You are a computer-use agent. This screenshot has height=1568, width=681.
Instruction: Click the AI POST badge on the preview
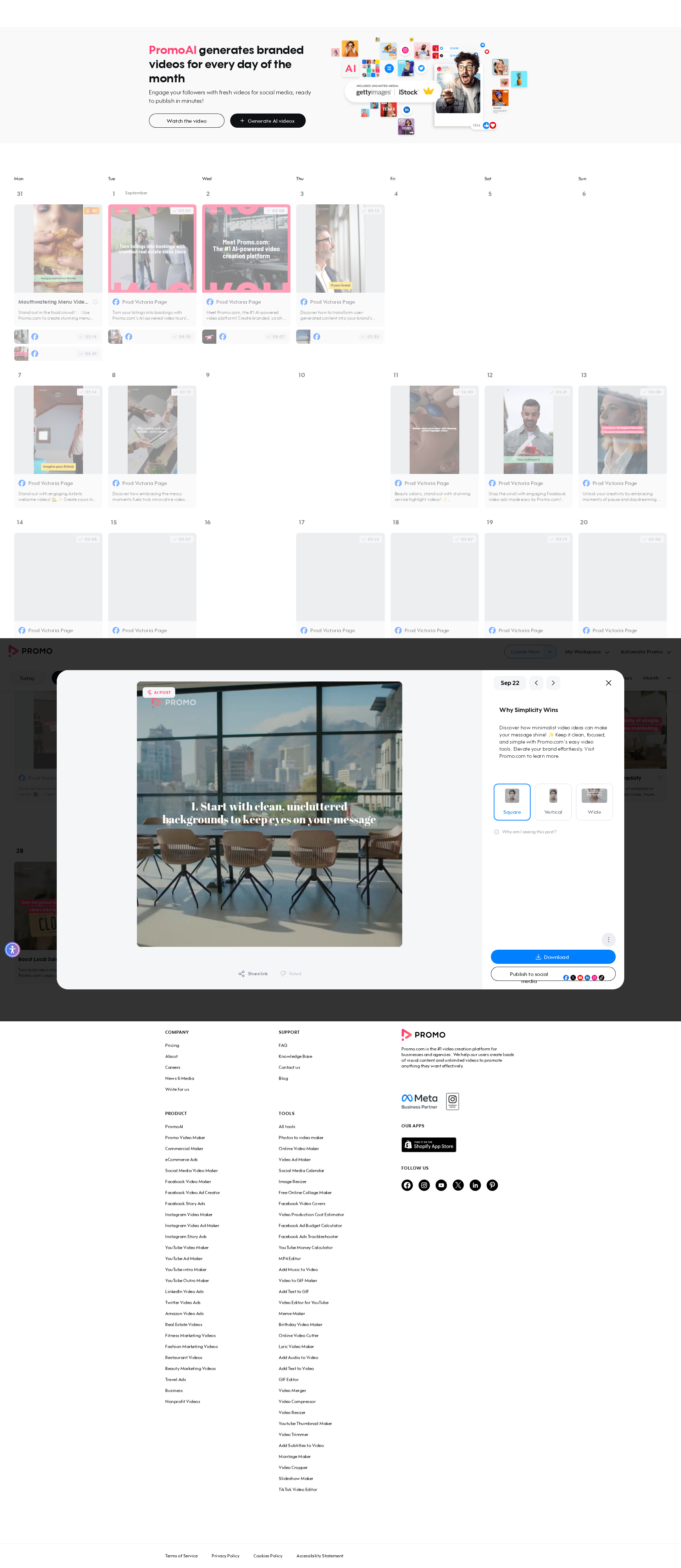click(159, 692)
